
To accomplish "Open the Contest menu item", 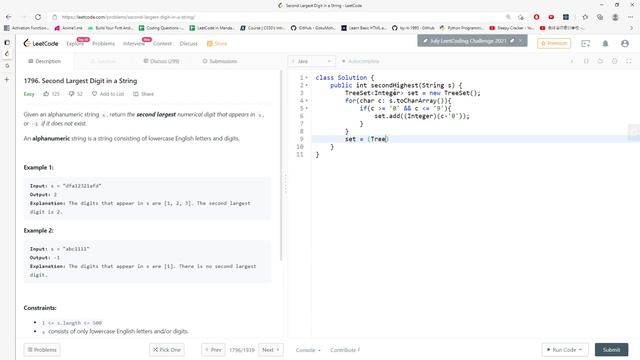I will [x=162, y=43].
